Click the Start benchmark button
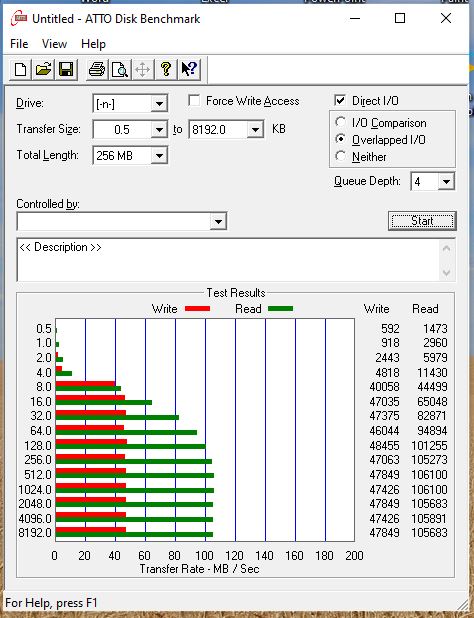This screenshot has width=474, height=618. pos(422,221)
